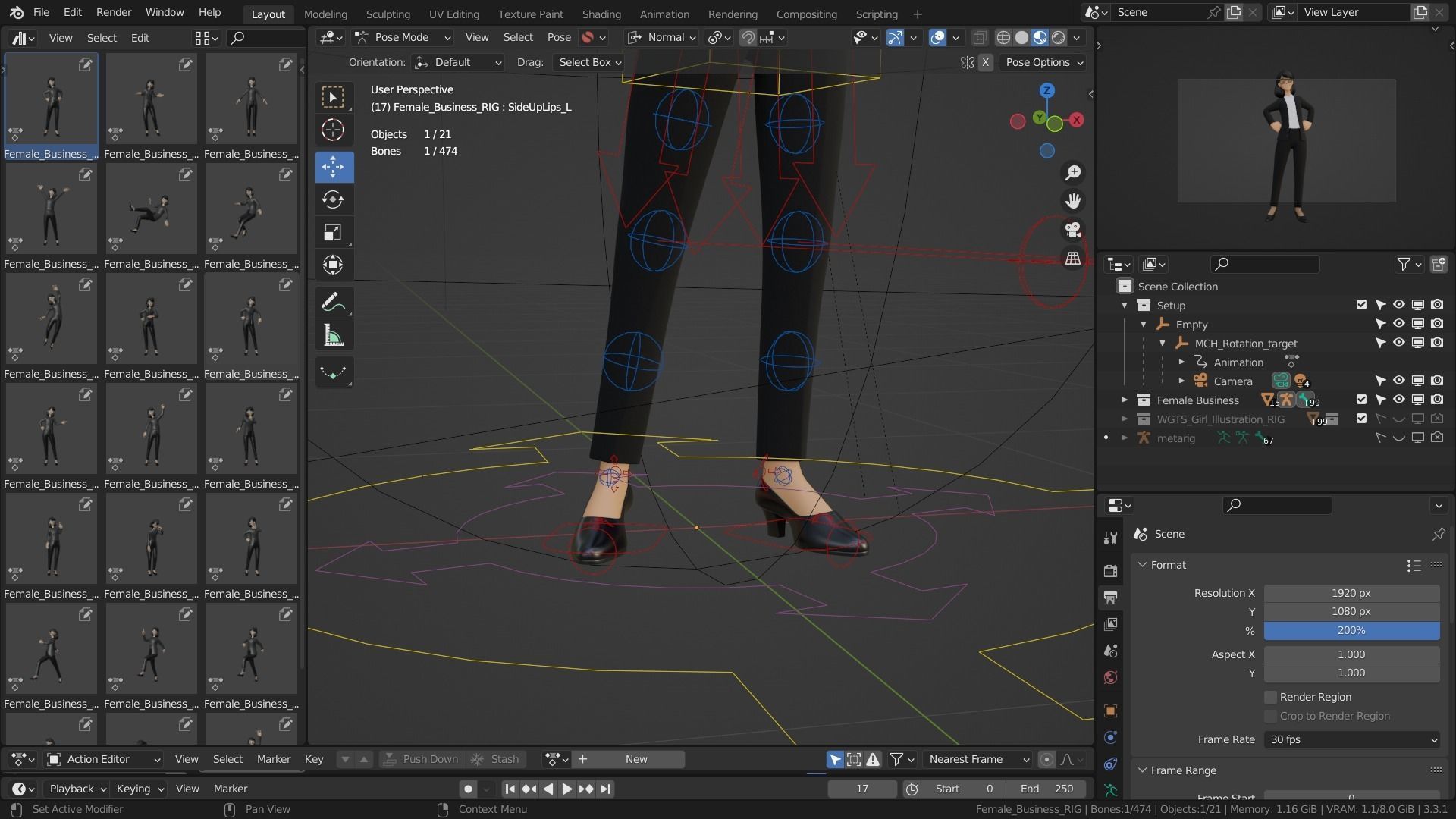The image size is (1456, 819).
Task: Select the Annotate tool
Action: coord(333,302)
